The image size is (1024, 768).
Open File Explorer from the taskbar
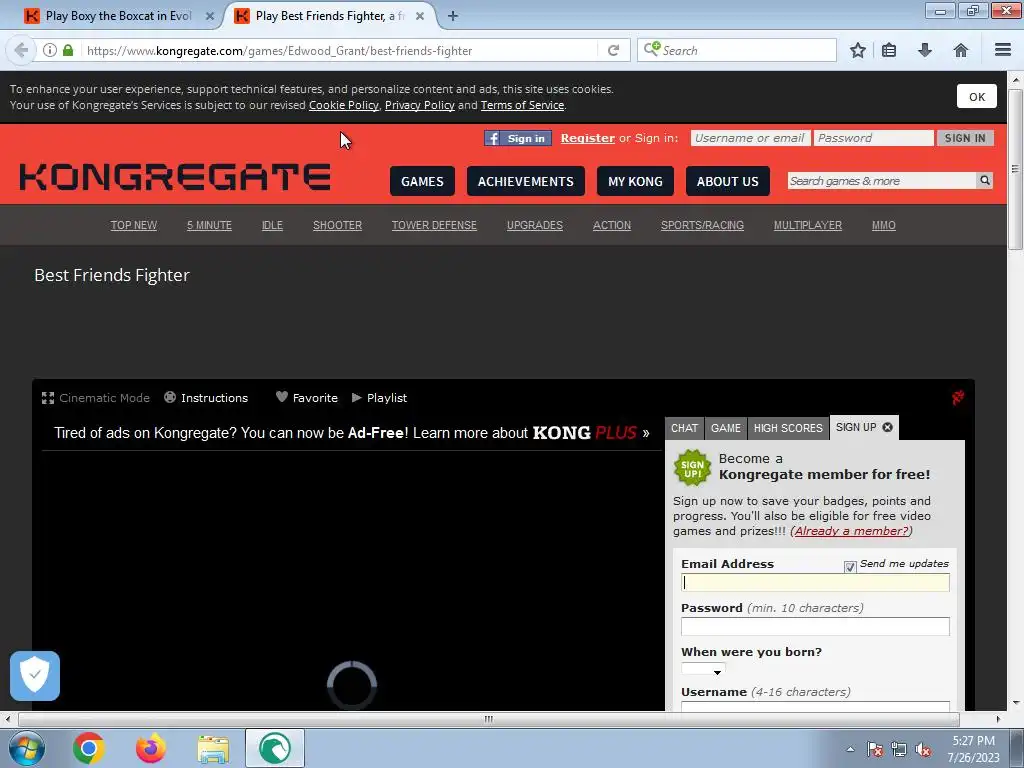coord(213,749)
